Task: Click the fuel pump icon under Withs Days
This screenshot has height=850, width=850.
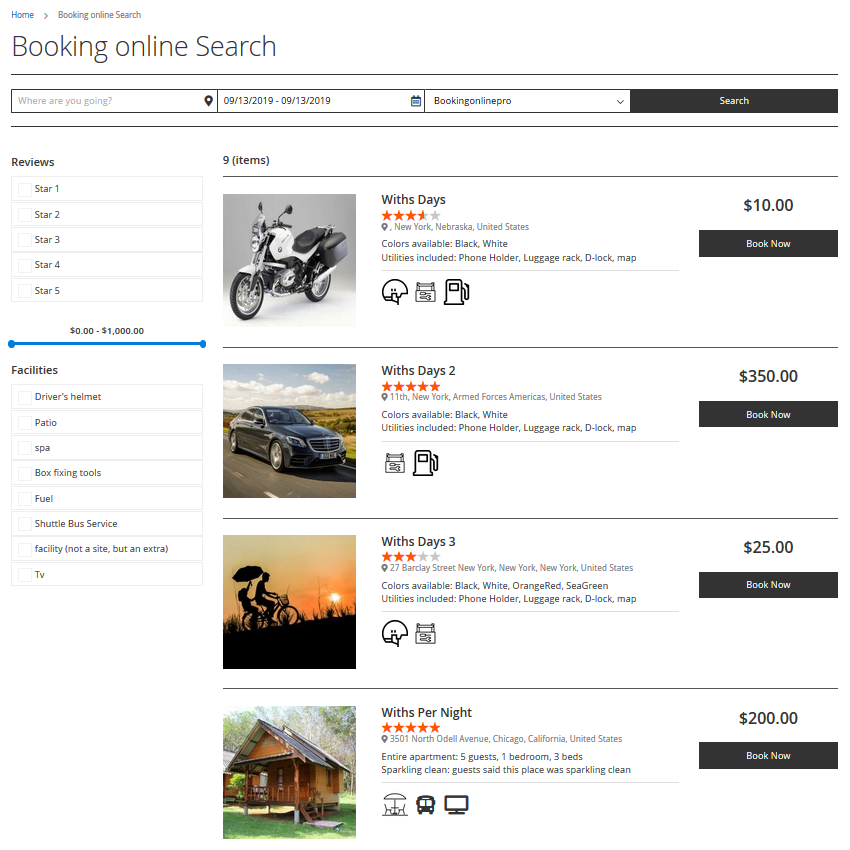Action: pyautogui.click(x=456, y=292)
